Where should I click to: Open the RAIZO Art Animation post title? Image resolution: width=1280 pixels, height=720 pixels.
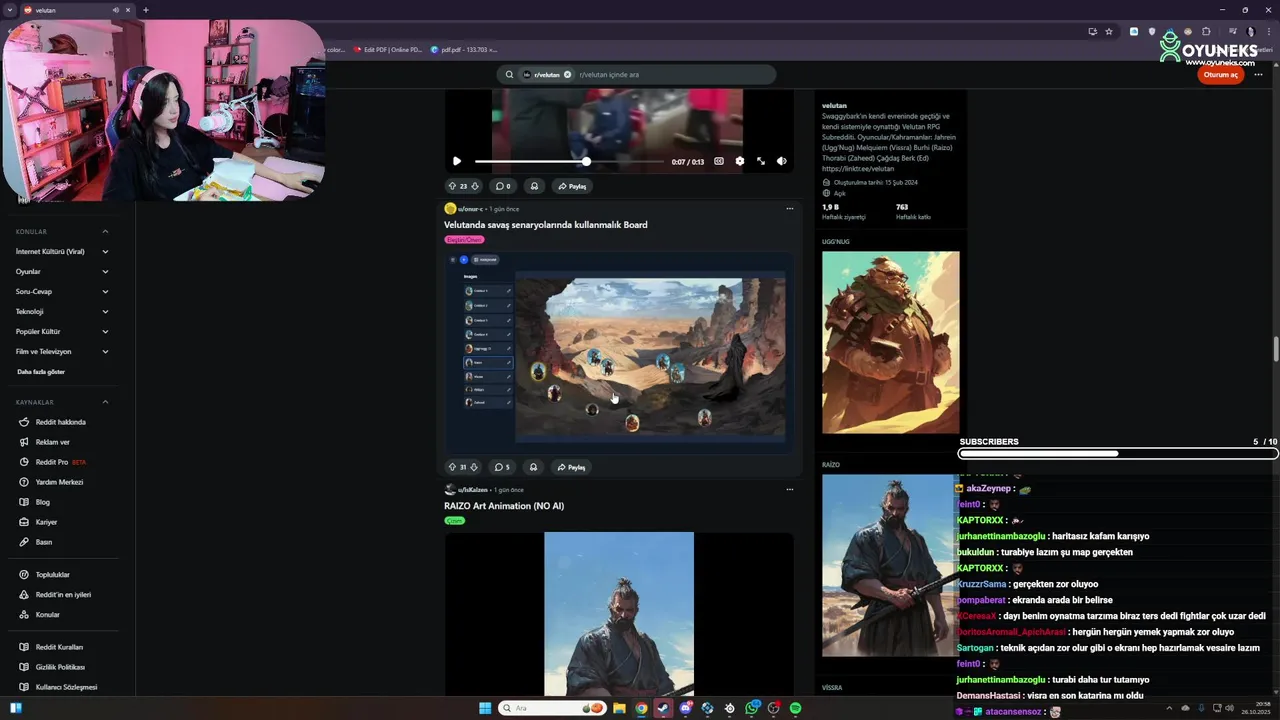[x=504, y=506]
